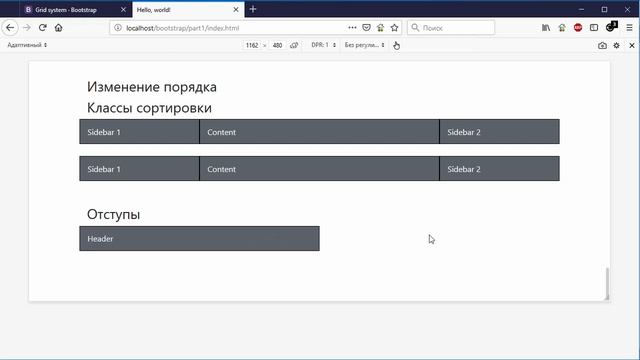
Task: Reload the current page
Action: click(42, 28)
